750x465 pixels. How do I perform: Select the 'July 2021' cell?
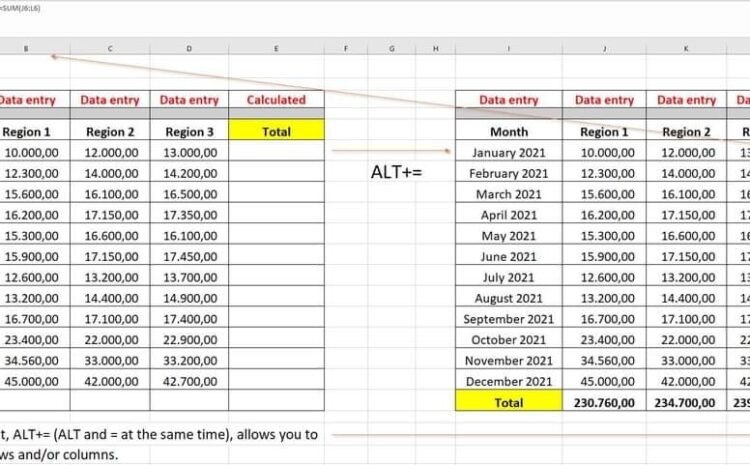[x=508, y=277]
